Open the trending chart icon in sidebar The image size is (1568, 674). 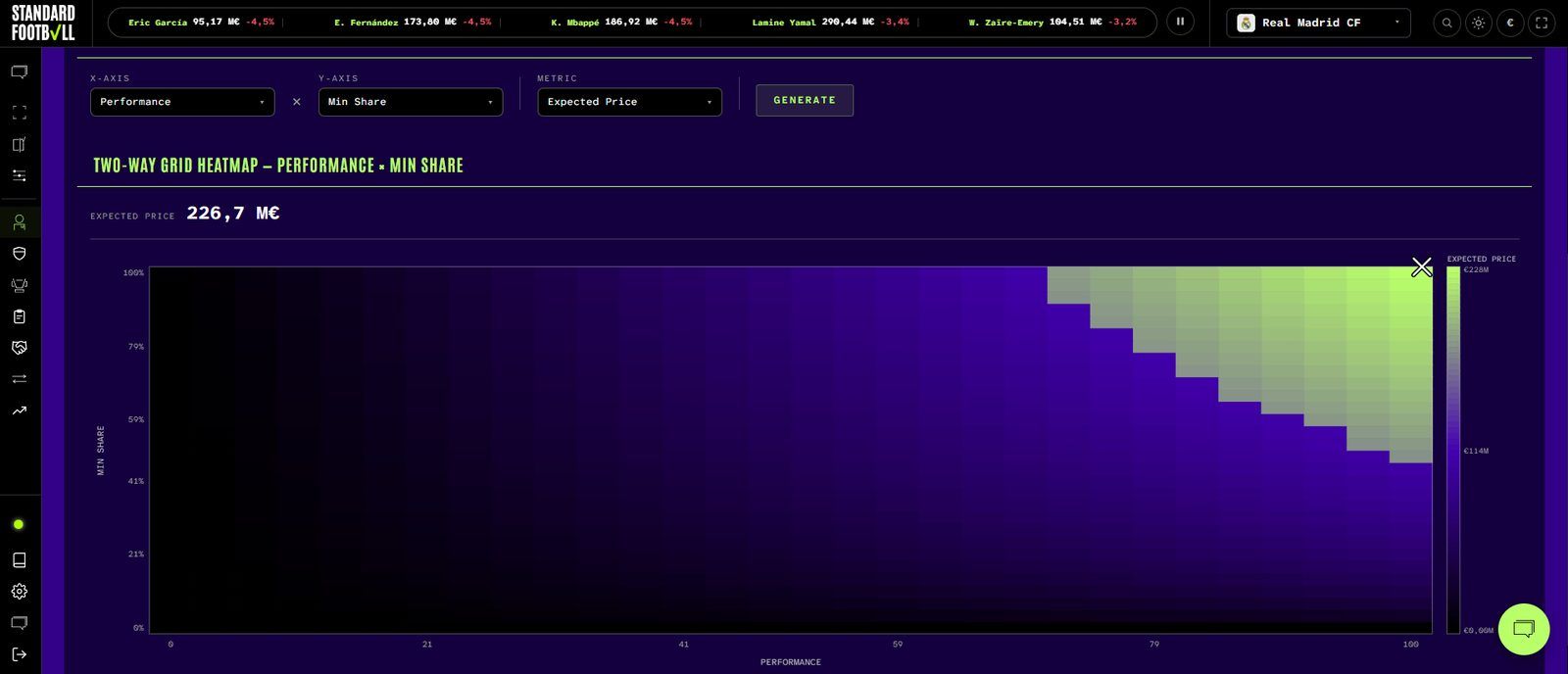coord(19,410)
